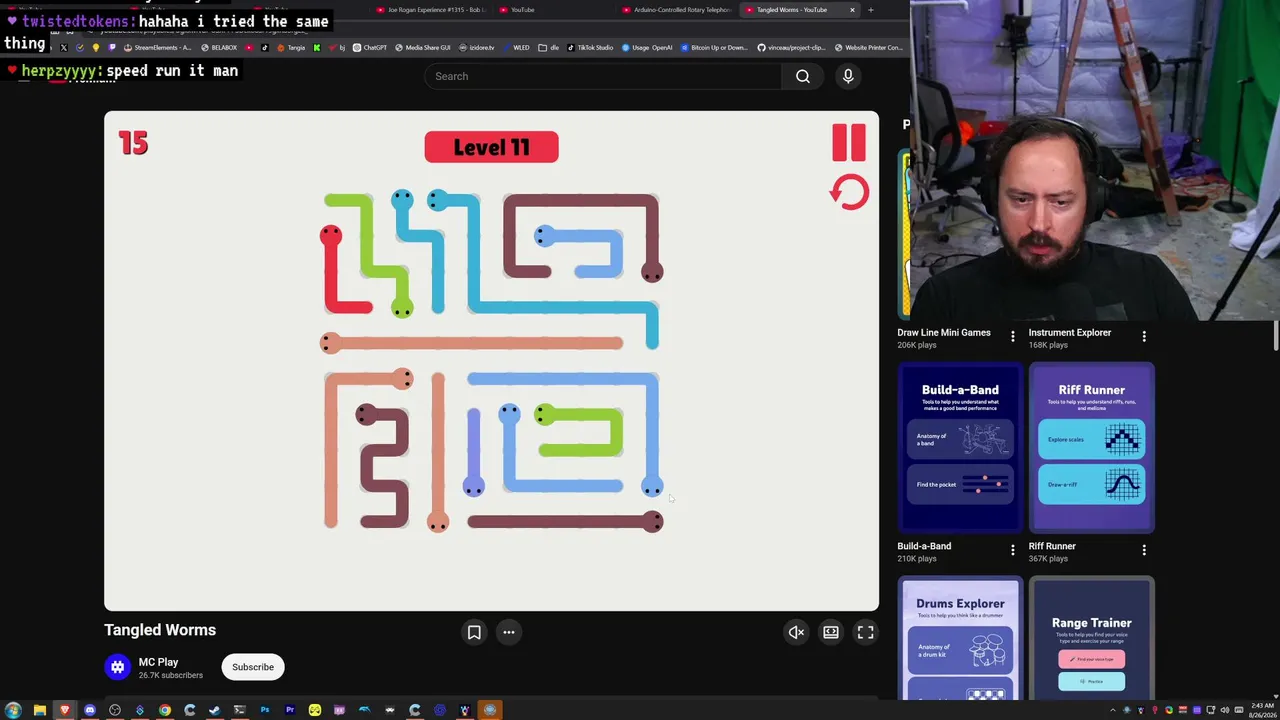Image resolution: width=1280 pixels, height=720 pixels.
Task: Open options for Draw Line Mini Games
Action: click(1012, 337)
